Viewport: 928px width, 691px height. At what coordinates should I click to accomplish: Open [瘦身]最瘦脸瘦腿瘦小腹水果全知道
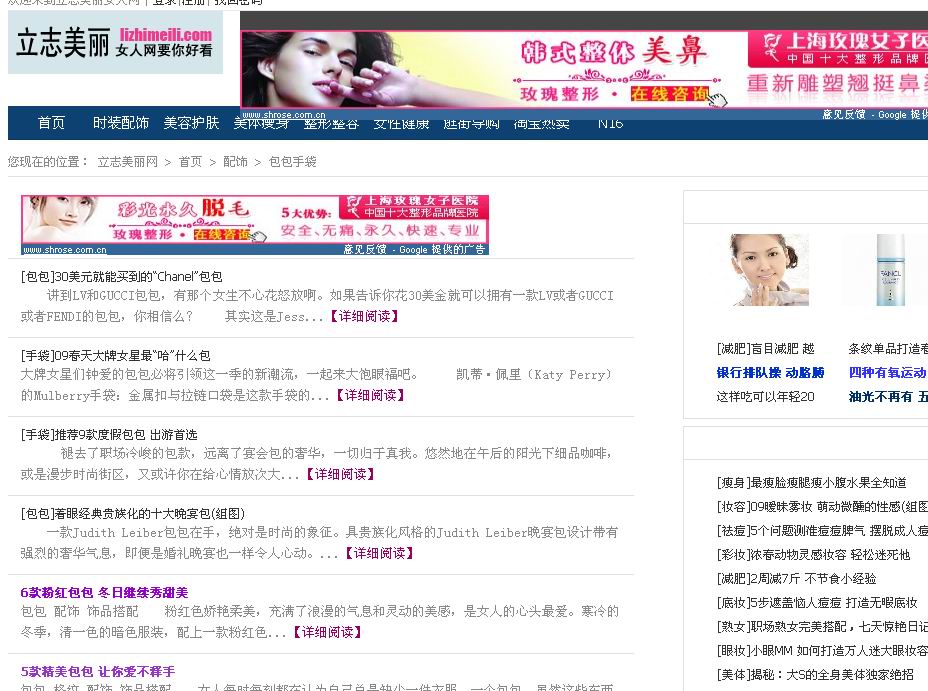(x=811, y=483)
